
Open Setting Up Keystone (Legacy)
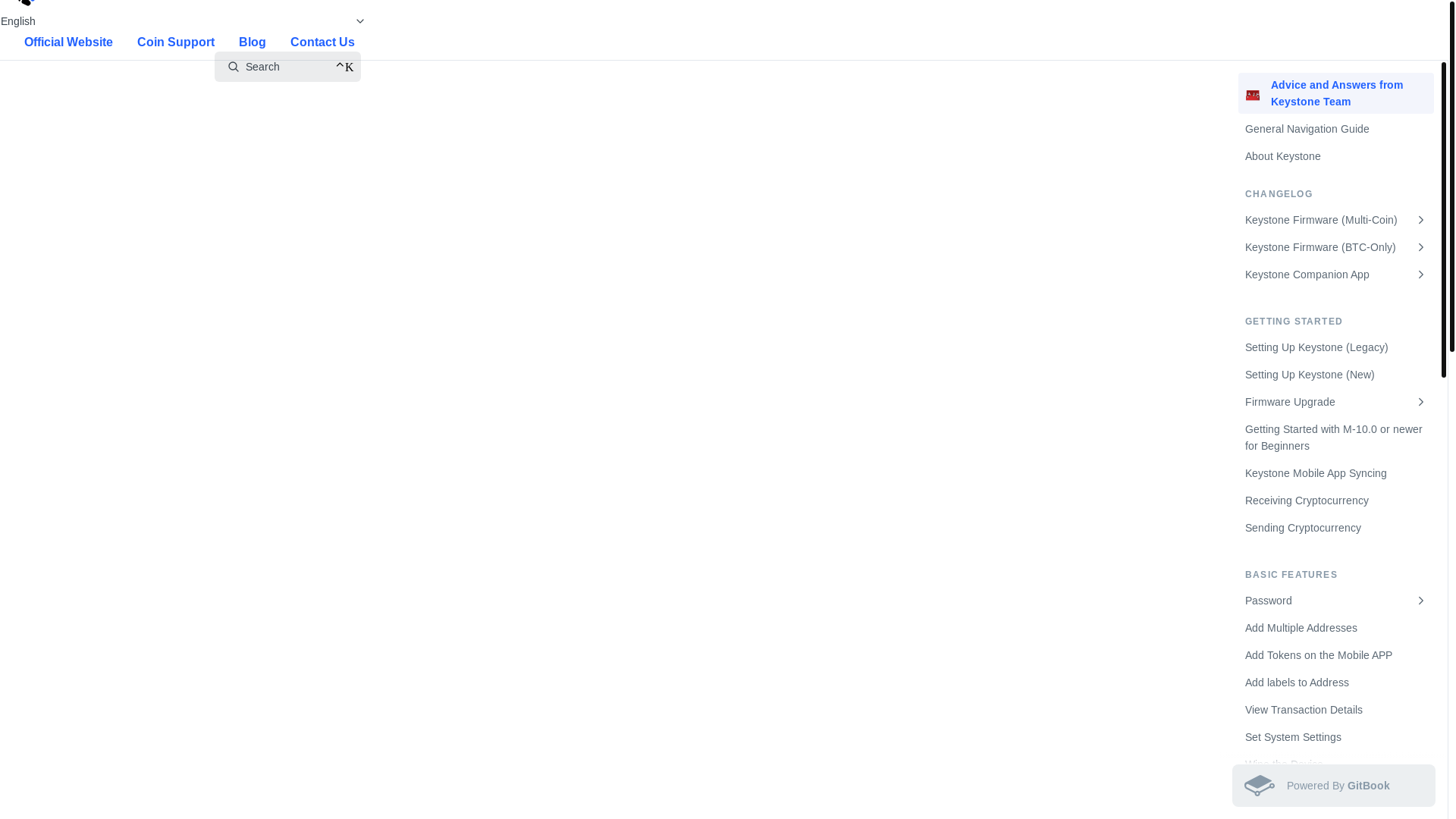[1335, 347]
